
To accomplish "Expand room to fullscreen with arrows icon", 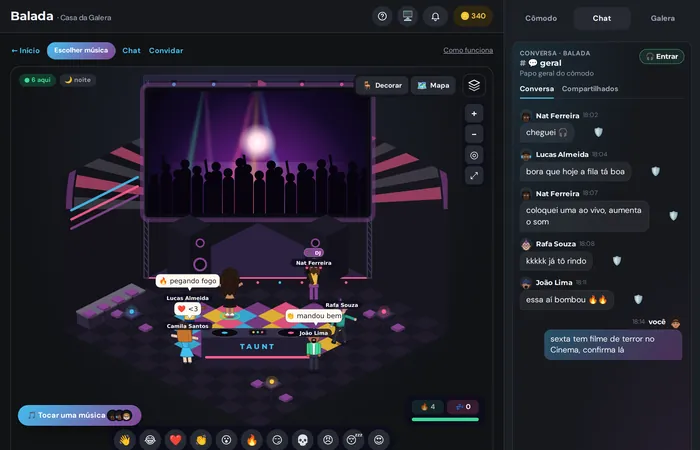I will (474, 176).
